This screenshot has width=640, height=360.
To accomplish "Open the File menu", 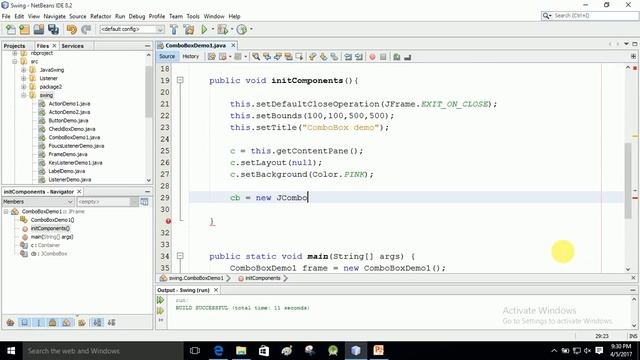I will point(6,16).
